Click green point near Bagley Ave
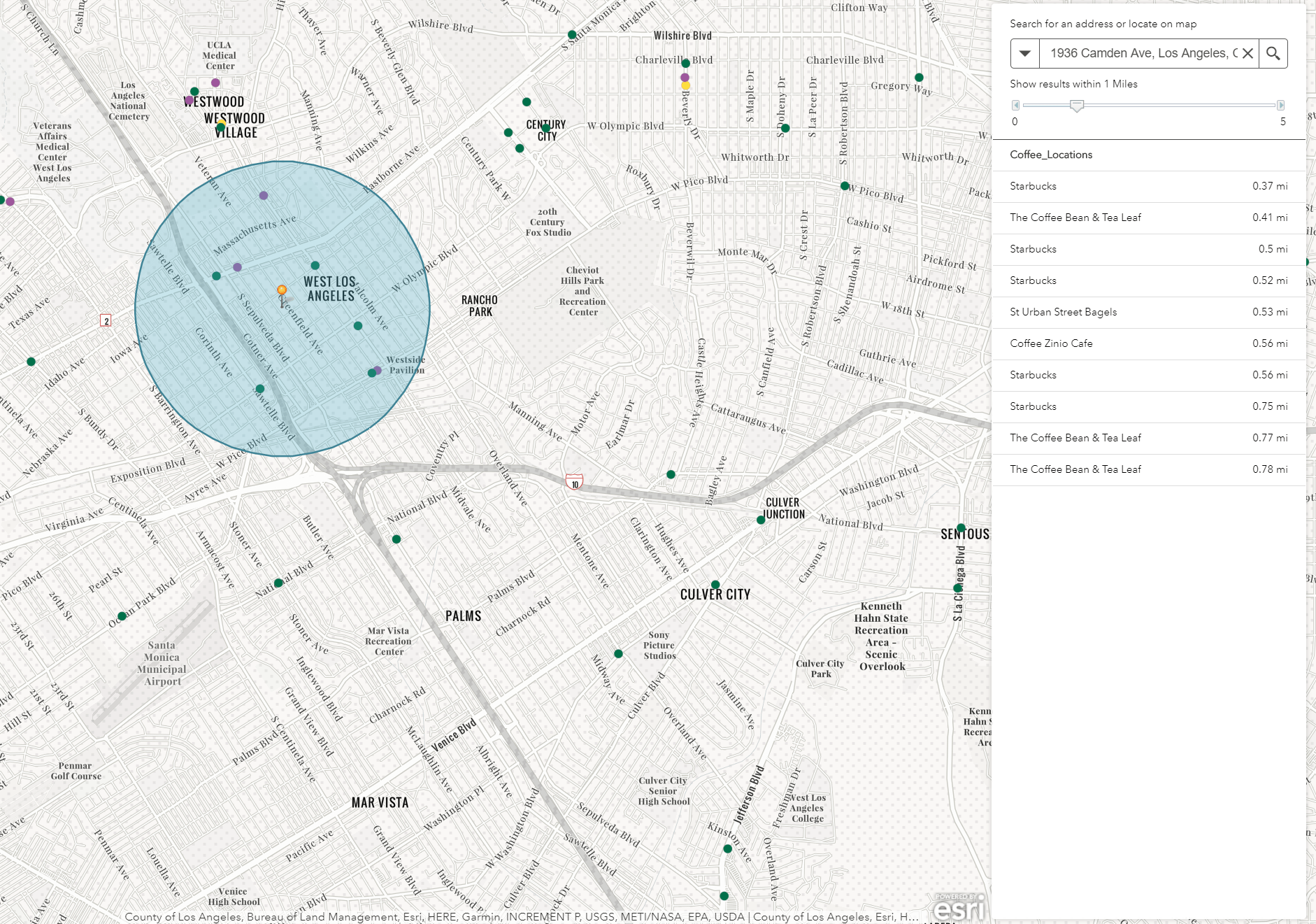The image size is (1316, 924). pyautogui.click(x=671, y=474)
